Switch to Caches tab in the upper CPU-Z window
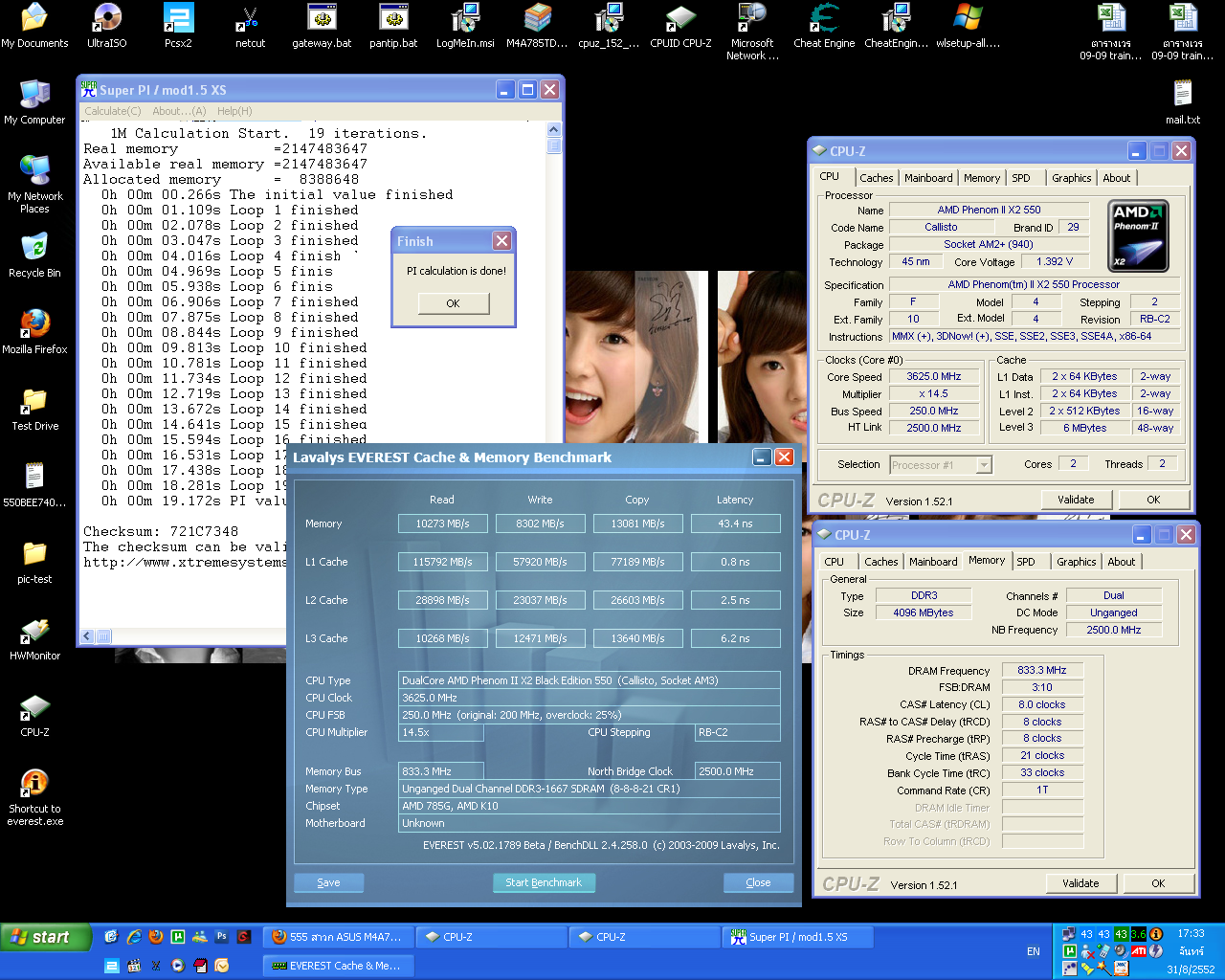 tap(876, 178)
